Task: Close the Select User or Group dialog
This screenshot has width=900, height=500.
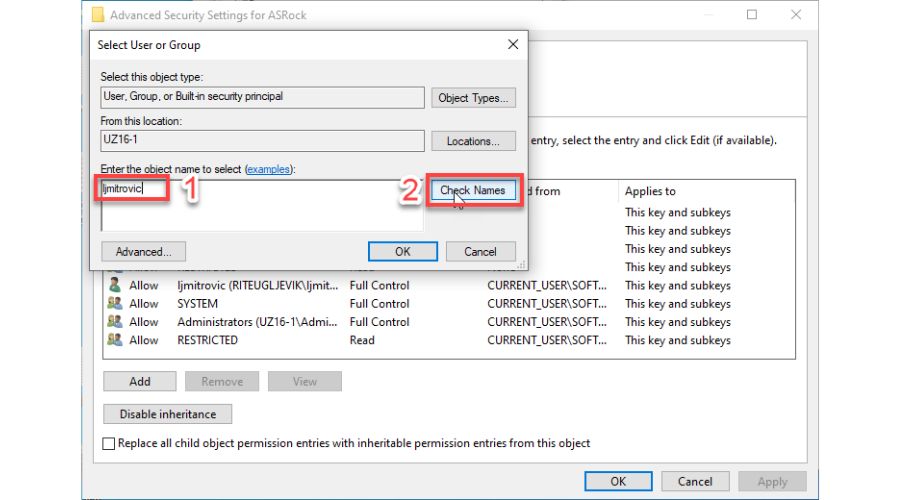Action: click(x=513, y=44)
